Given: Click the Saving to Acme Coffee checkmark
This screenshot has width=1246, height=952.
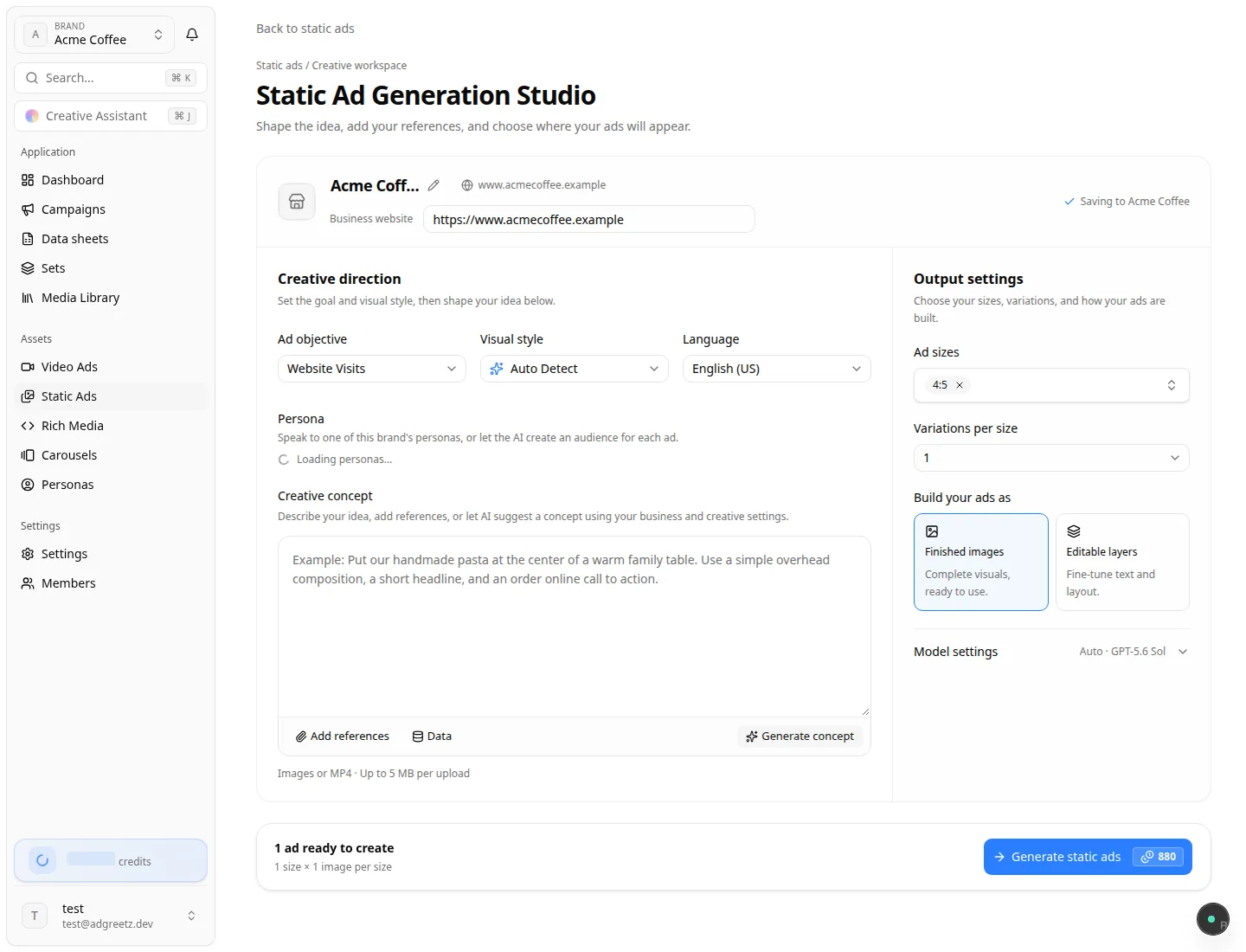Looking at the screenshot, I should (1069, 202).
